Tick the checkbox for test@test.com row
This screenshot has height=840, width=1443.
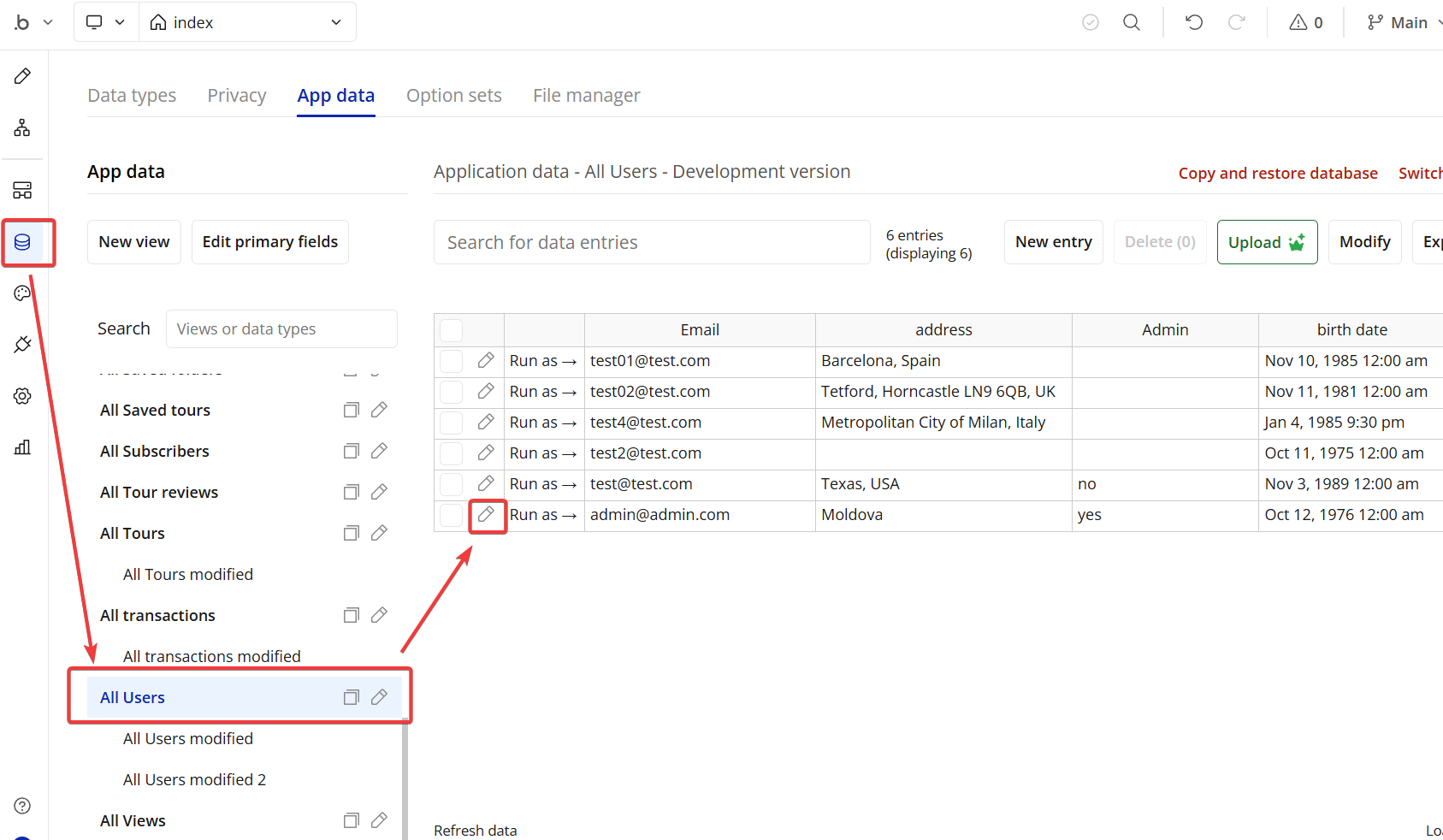tap(451, 484)
